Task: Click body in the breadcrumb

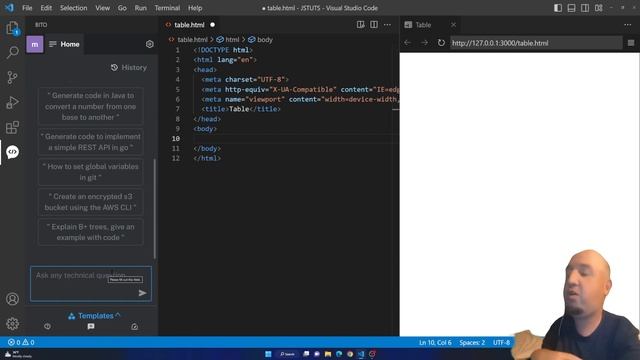Action: (265, 40)
